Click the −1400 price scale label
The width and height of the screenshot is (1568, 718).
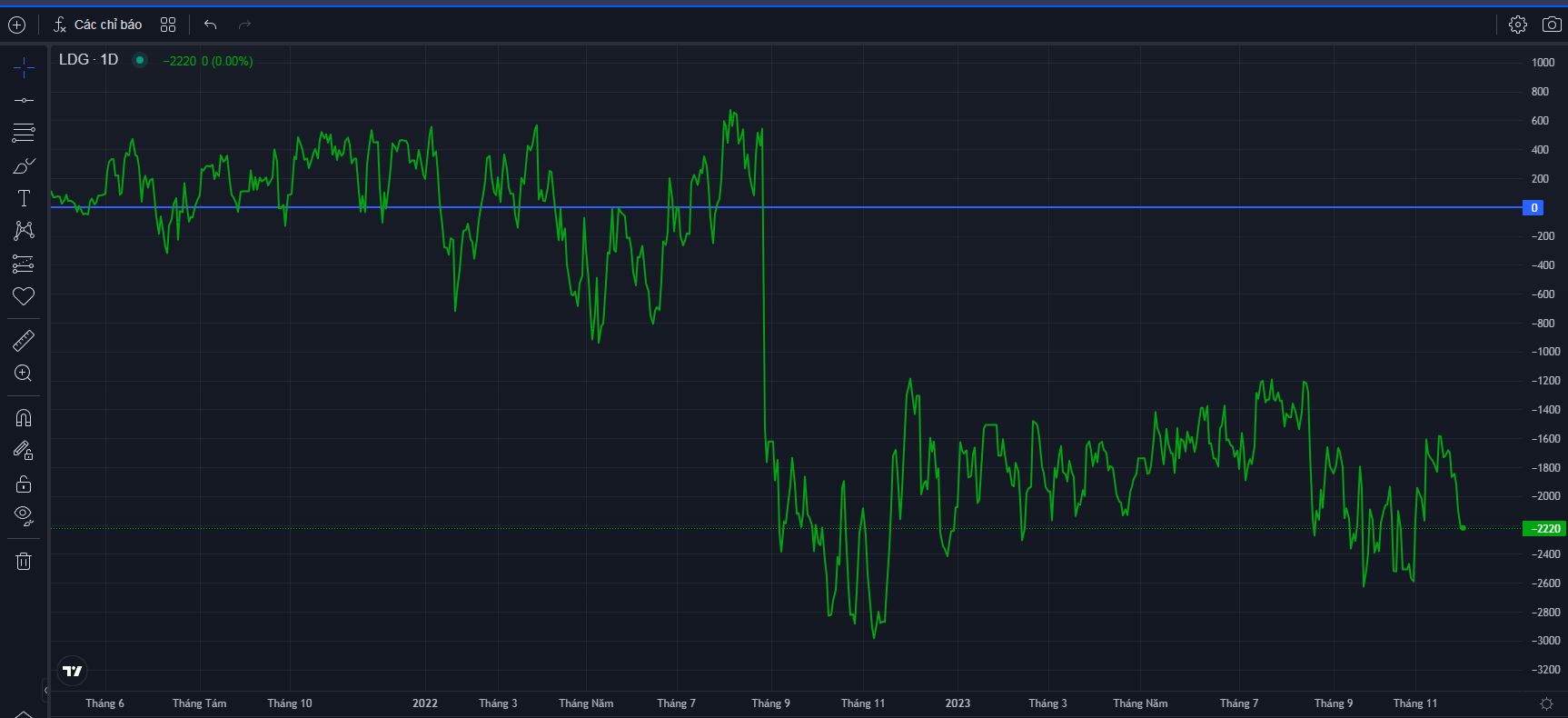point(1545,410)
